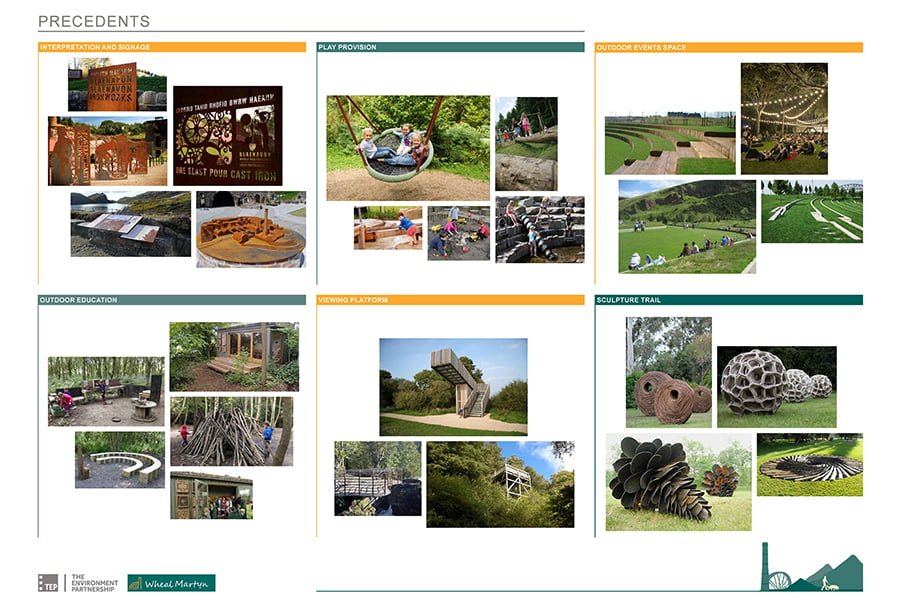The width and height of the screenshot is (900, 600).
Task: Click The Environment Partnership logo text
Action: tap(91, 582)
